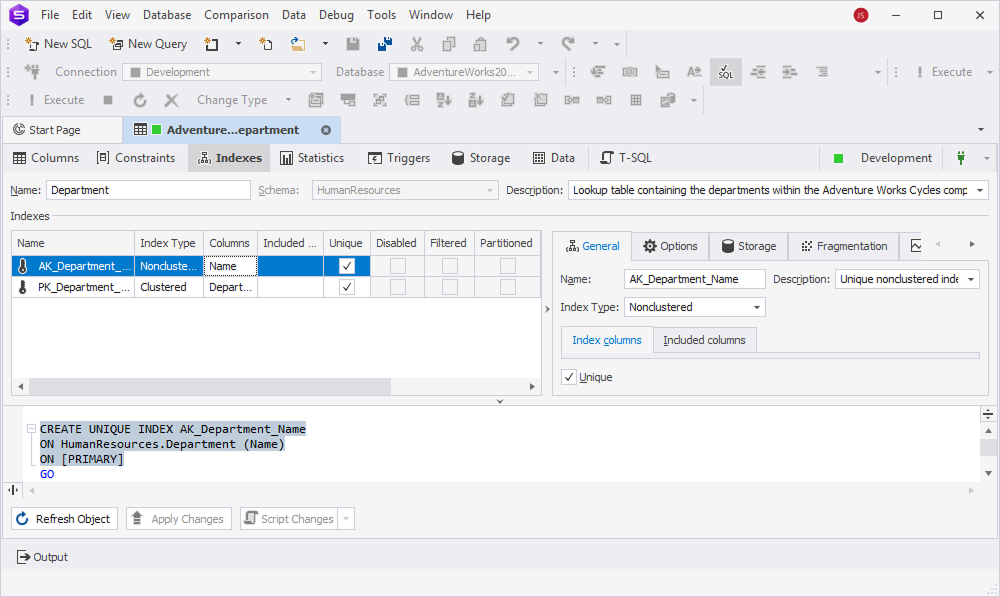Uncheck the Unique checkbox in General panel
The height and width of the screenshot is (597, 1000).
(569, 377)
